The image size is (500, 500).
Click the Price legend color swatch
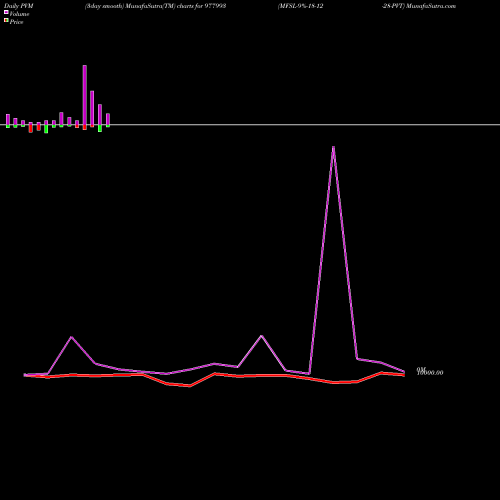(x=6, y=20)
